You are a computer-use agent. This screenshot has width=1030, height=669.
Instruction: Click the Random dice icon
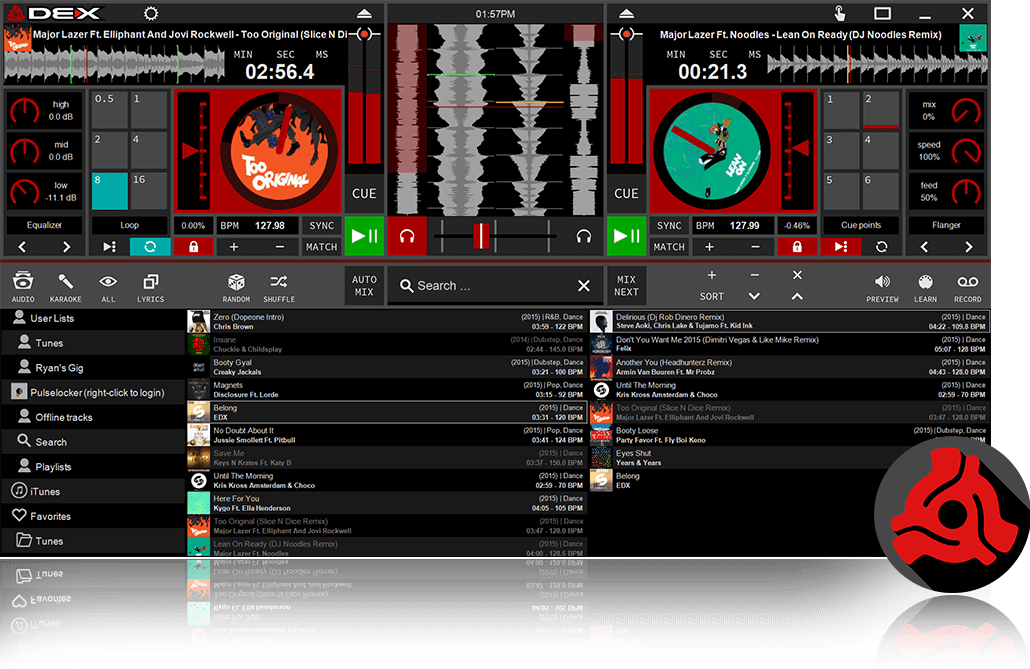click(236, 283)
